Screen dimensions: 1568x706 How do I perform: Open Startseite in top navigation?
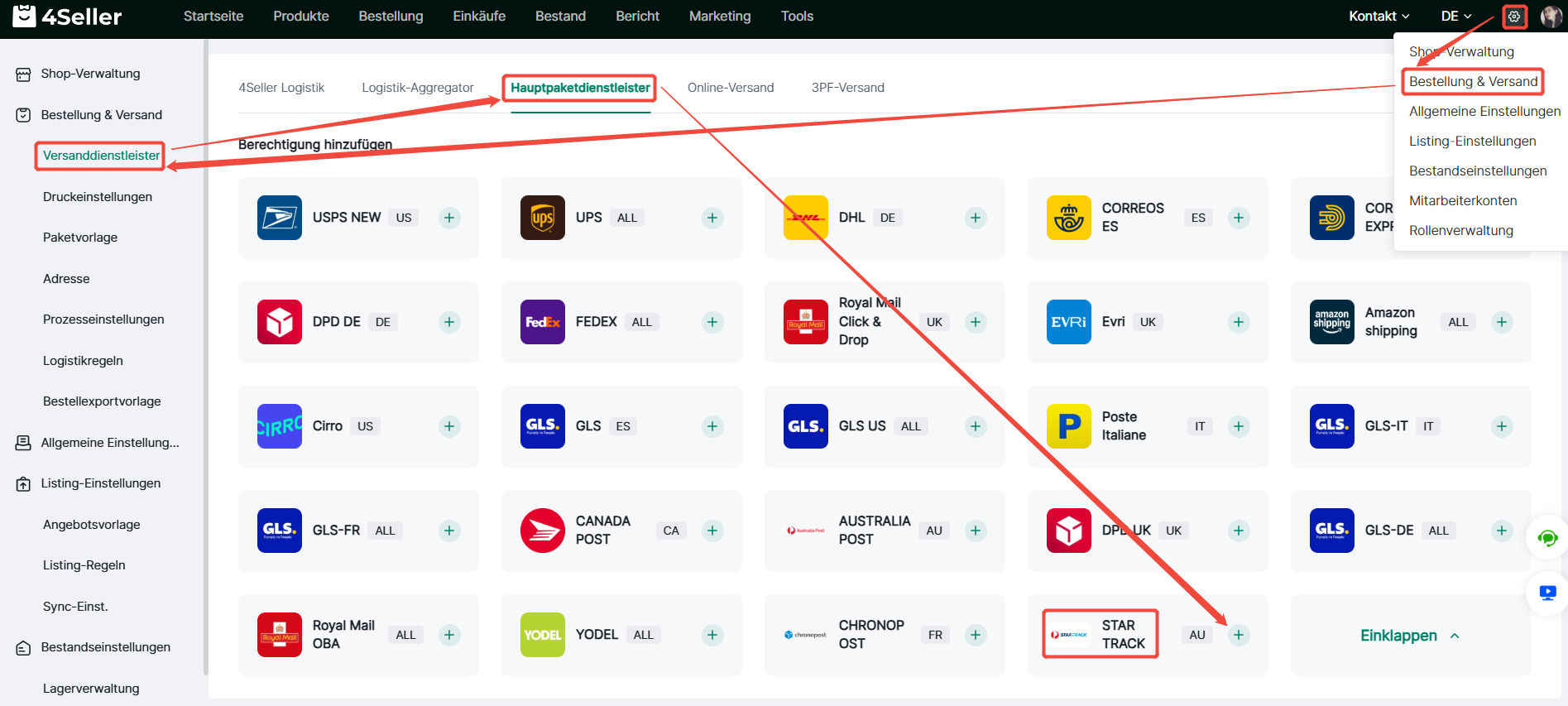[213, 17]
